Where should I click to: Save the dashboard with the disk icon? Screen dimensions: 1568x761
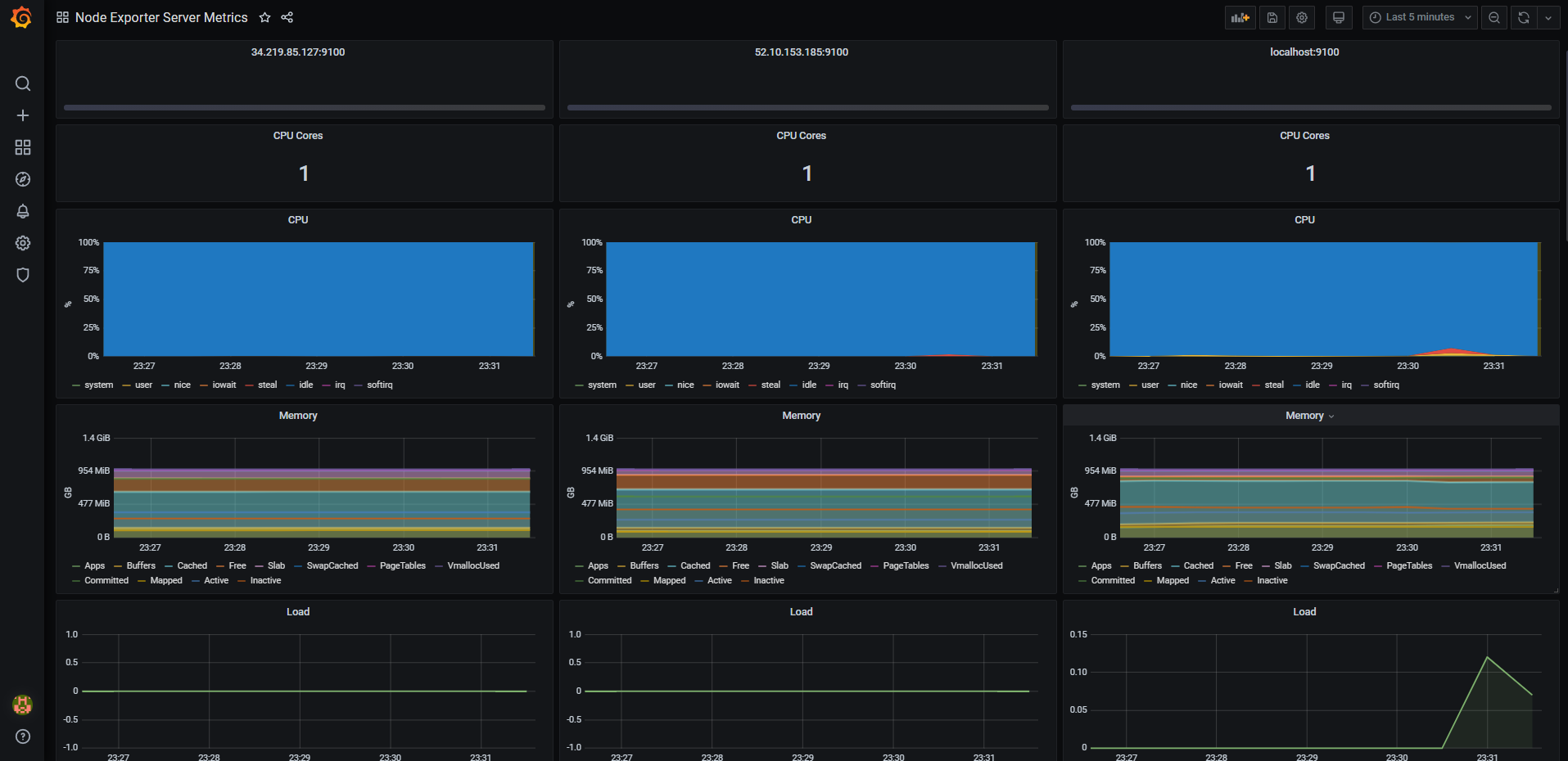(x=1272, y=17)
